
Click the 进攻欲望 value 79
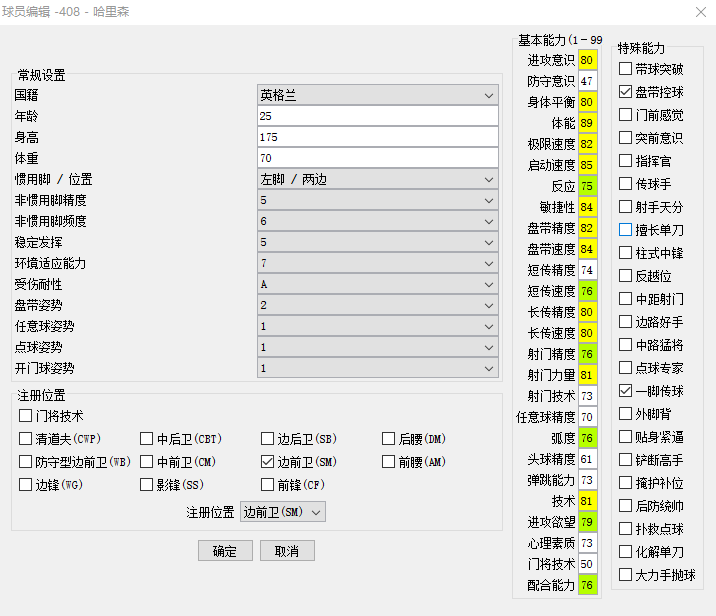point(588,522)
